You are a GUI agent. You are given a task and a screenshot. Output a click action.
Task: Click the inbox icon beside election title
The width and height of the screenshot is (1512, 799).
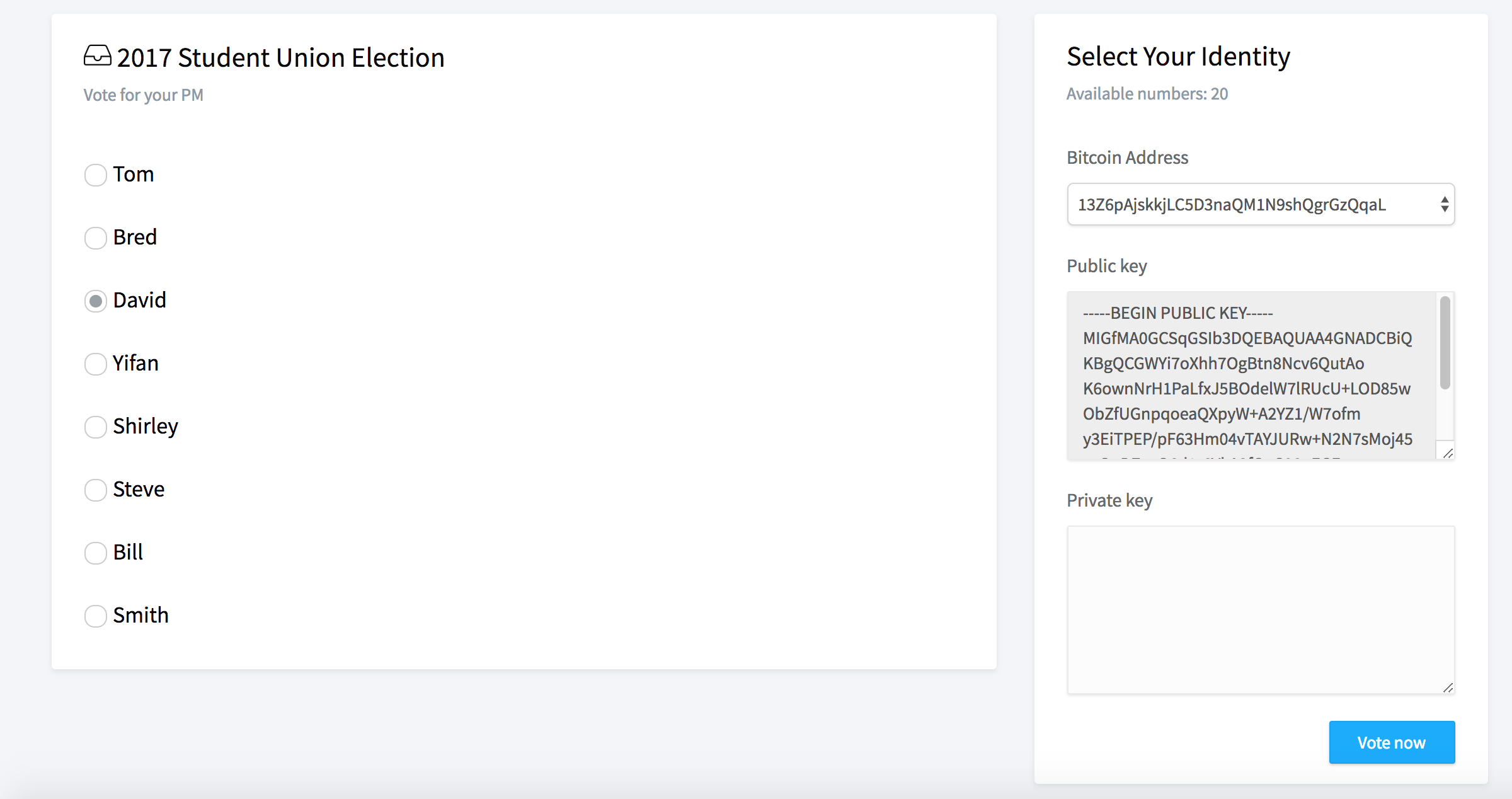pos(98,56)
